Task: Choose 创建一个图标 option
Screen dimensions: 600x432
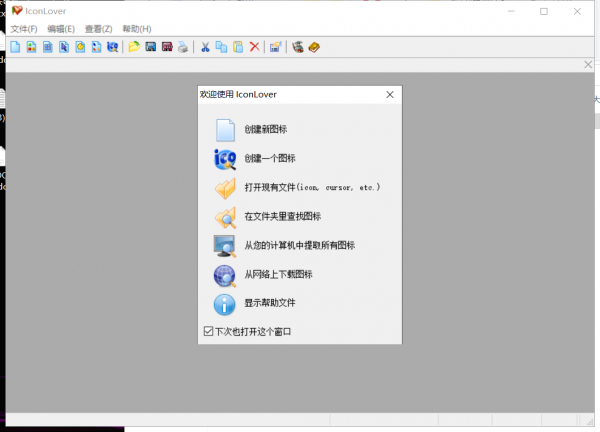Action: (x=270, y=158)
